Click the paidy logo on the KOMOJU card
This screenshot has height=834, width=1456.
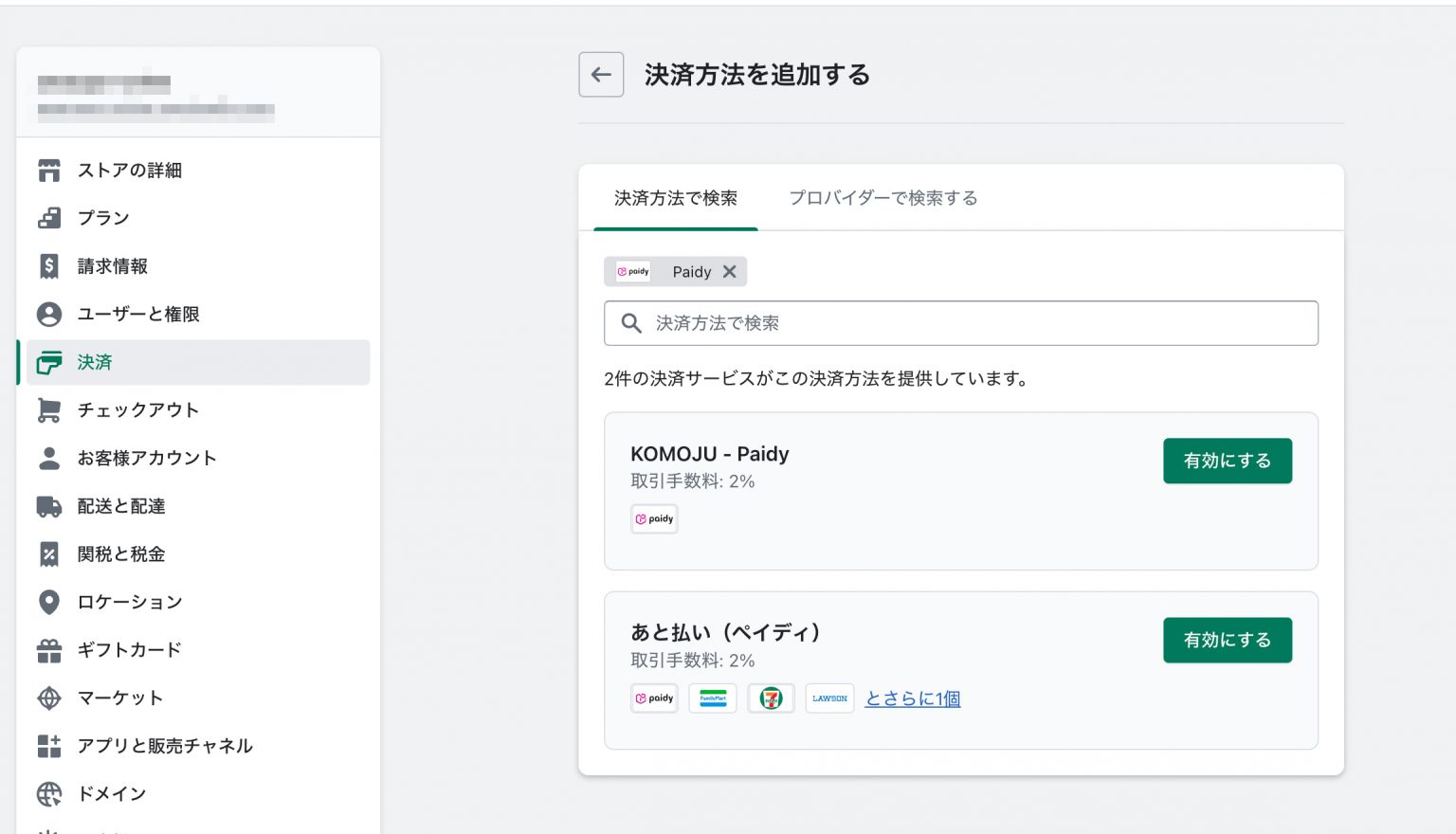pyautogui.click(x=654, y=518)
